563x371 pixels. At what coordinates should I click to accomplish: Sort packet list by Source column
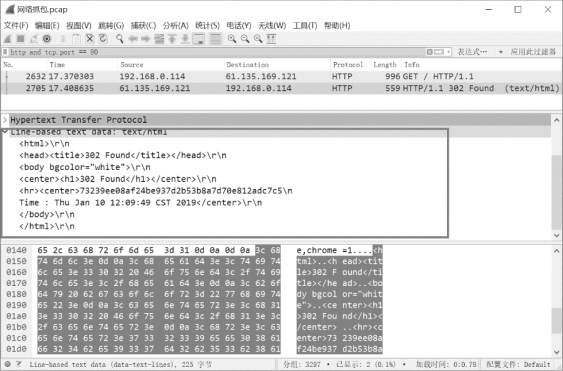click(171, 65)
